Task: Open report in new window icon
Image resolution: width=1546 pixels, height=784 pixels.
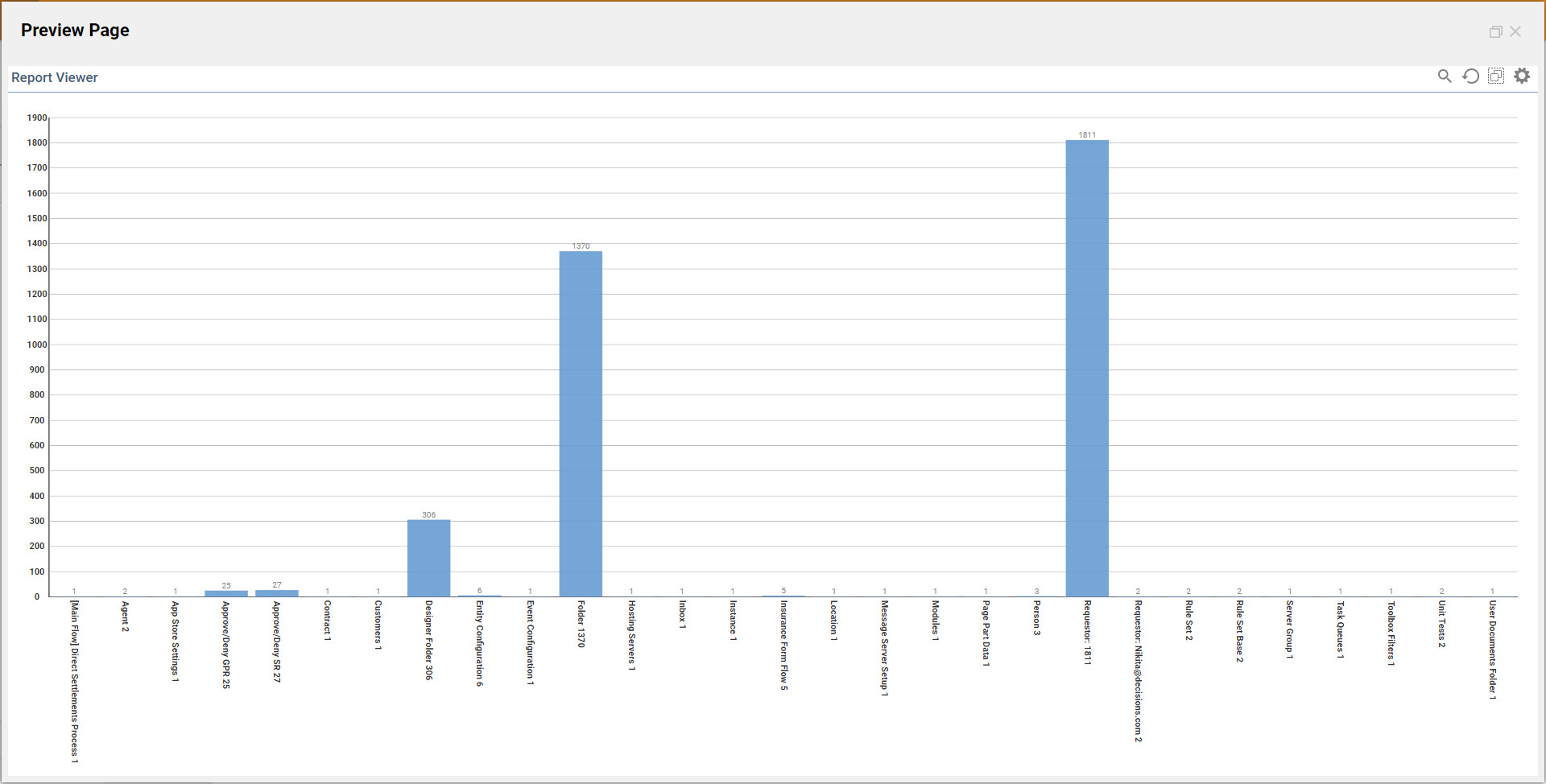Action: [1496, 76]
